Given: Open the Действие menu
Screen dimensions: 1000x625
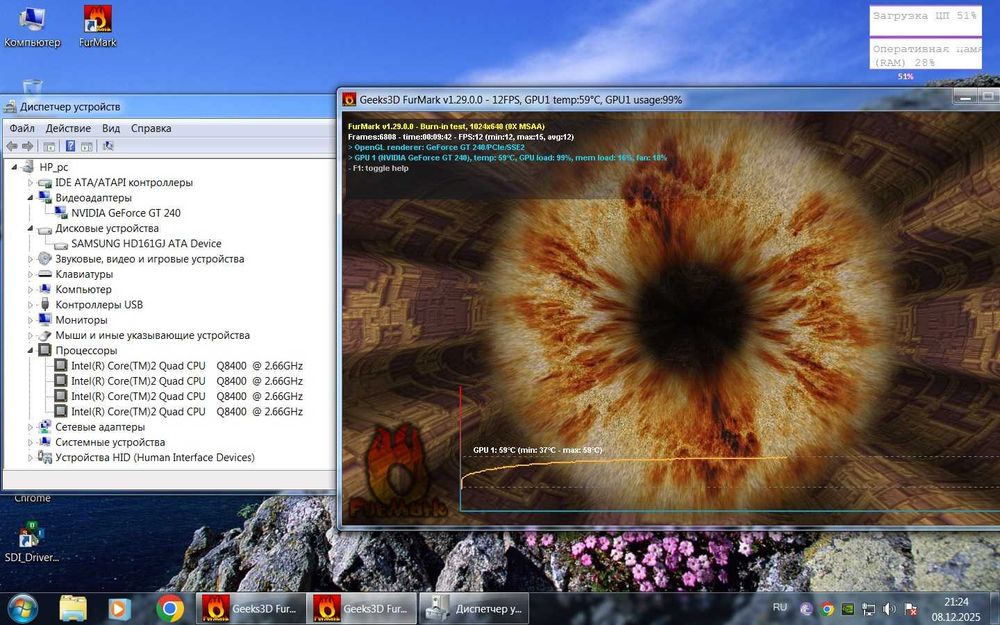Looking at the screenshot, I should click(x=68, y=128).
